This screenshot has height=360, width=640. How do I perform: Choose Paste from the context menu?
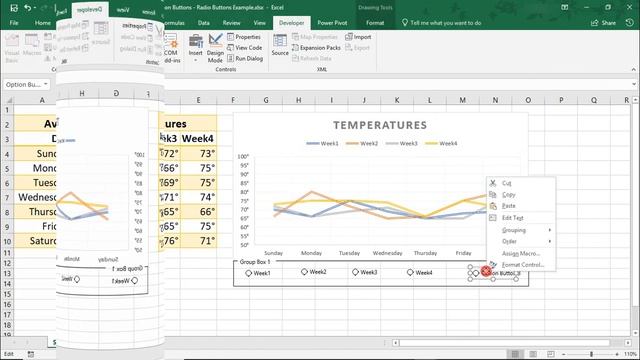[x=521, y=206]
